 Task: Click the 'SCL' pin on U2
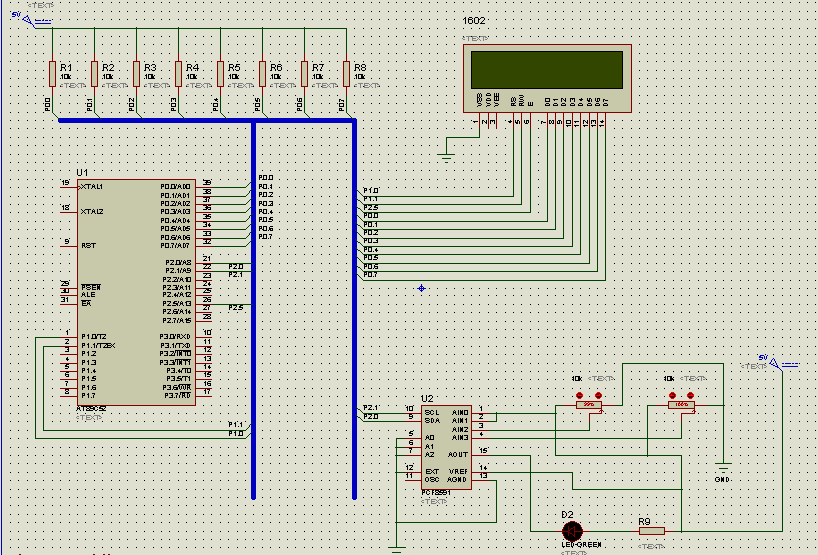(432, 413)
